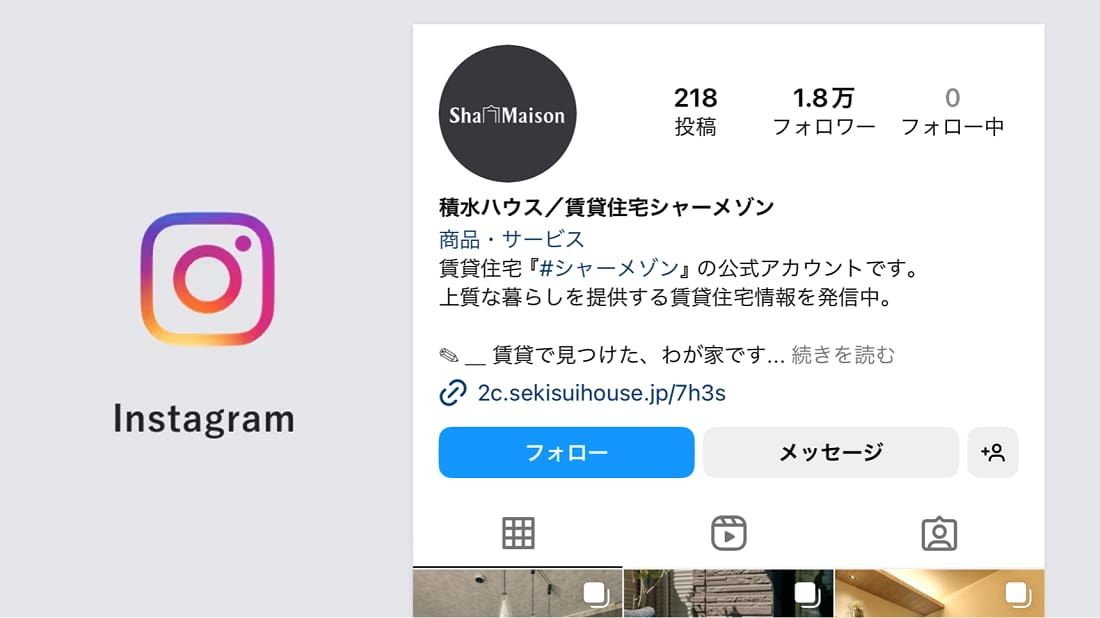This screenshot has height=618, width=1100.
Task: View the 1.8万 フォロワー followers list
Action: point(824,111)
